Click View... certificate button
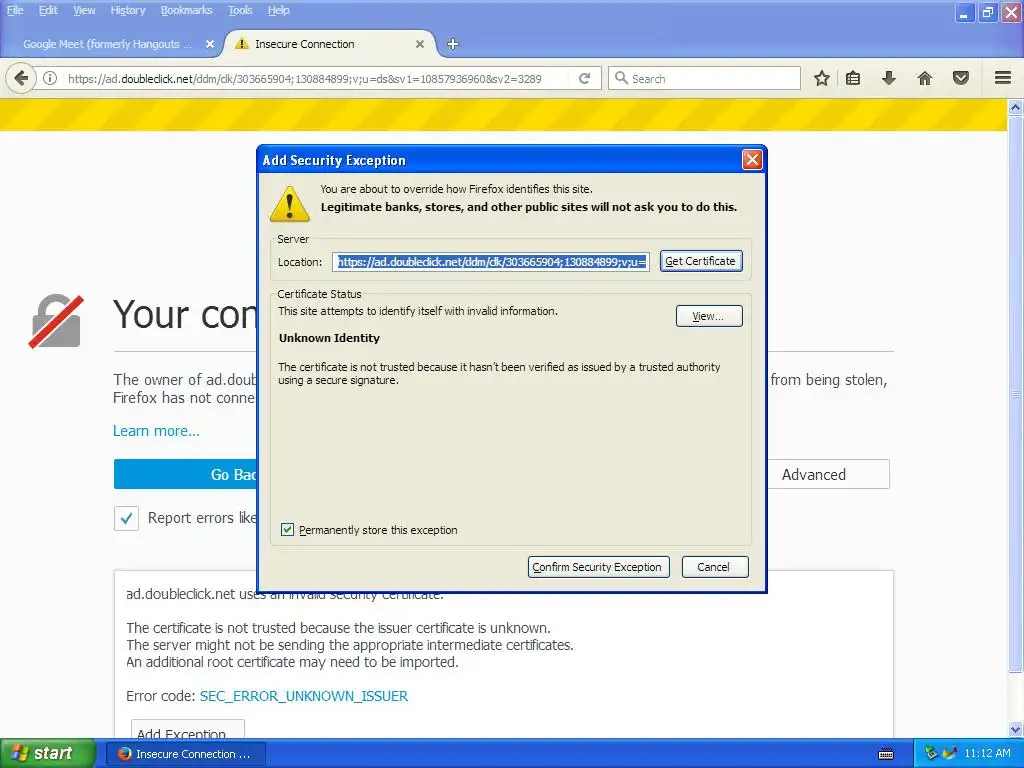 pyautogui.click(x=709, y=316)
